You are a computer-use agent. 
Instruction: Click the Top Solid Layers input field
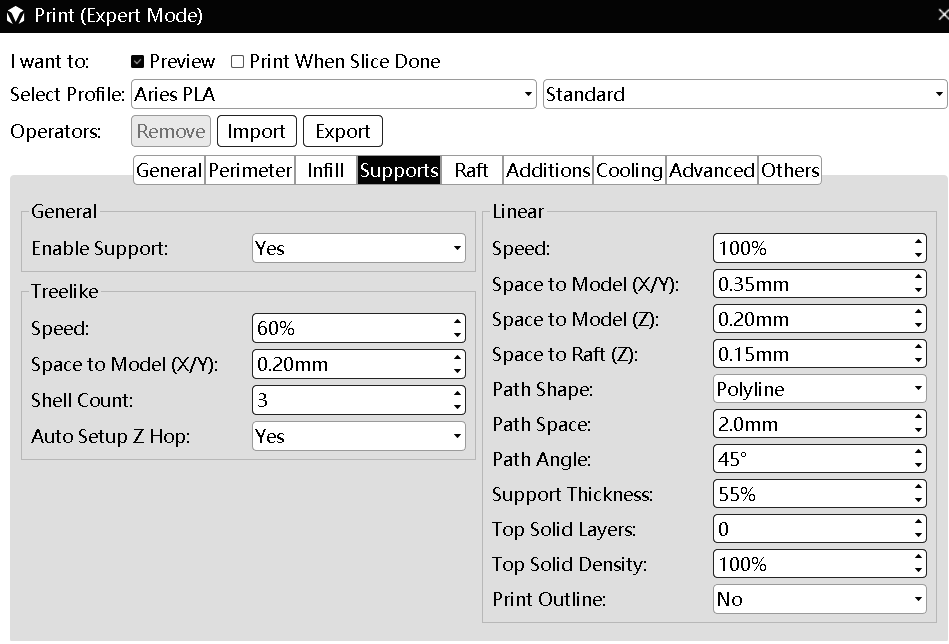(800, 529)
